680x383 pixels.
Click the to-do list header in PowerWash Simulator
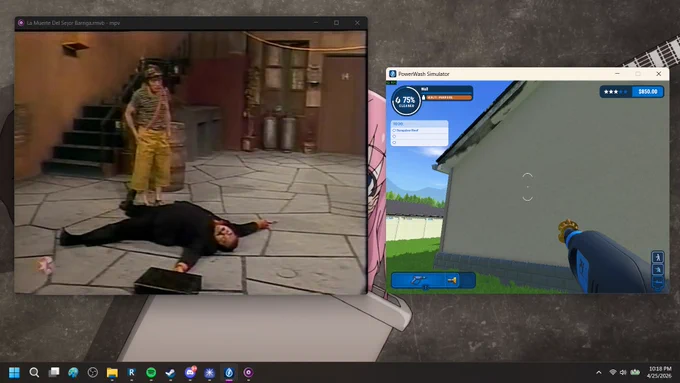pyautogui.click(x=419, y=124)
